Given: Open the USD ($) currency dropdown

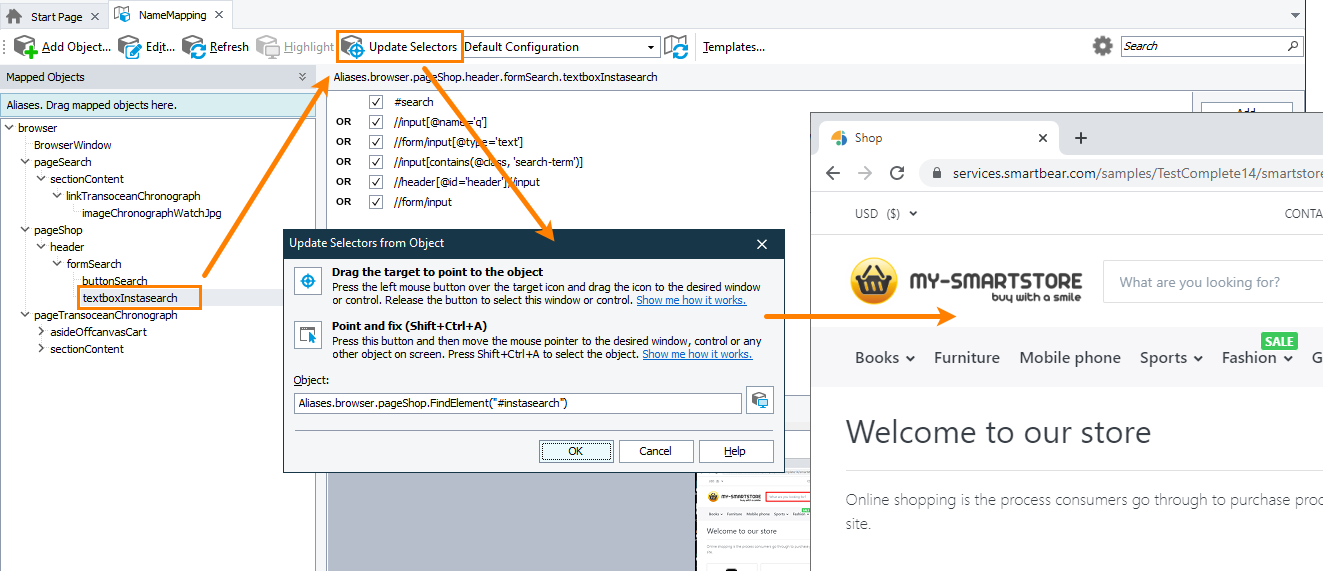Looking at the screenshot, I should pos(886,213).
